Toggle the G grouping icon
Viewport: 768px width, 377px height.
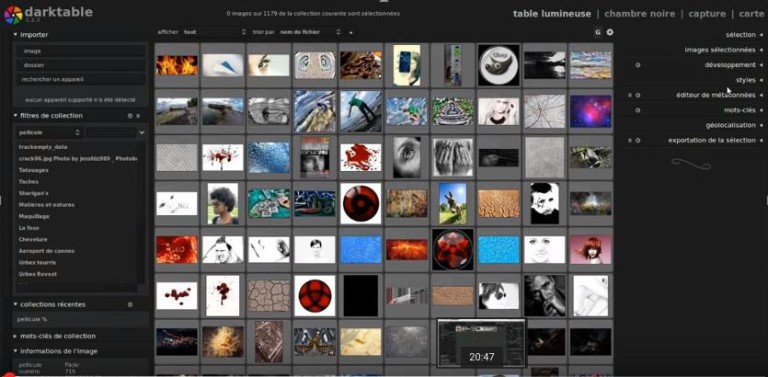(598, 32)
